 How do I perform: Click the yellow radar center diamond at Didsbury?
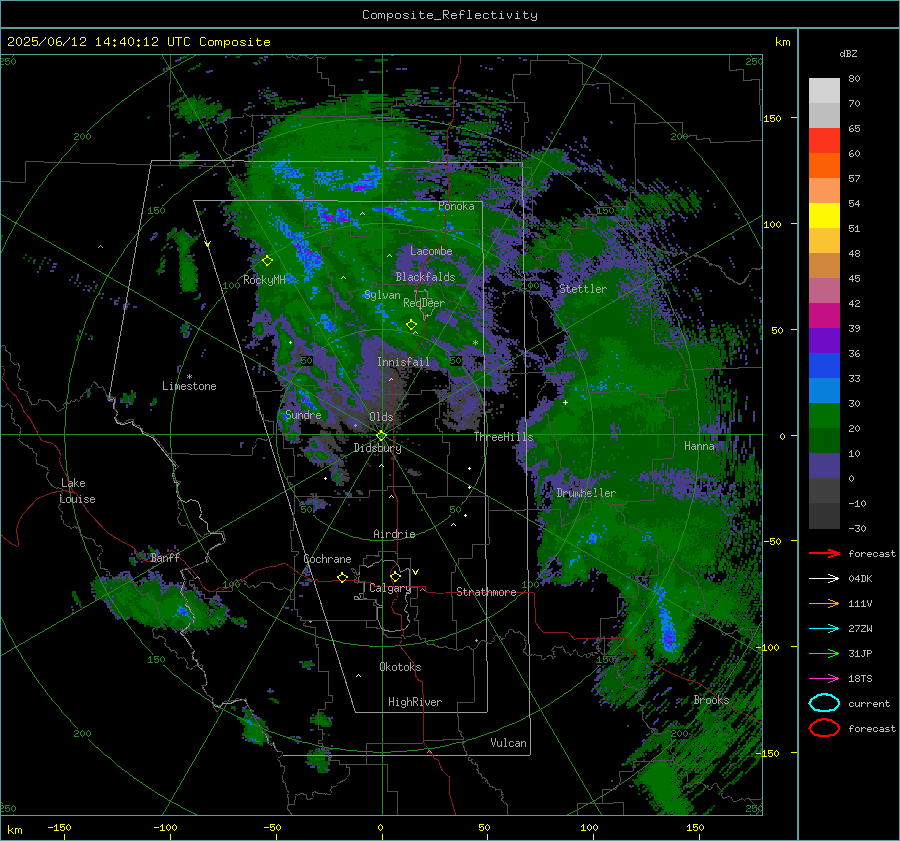381,436
